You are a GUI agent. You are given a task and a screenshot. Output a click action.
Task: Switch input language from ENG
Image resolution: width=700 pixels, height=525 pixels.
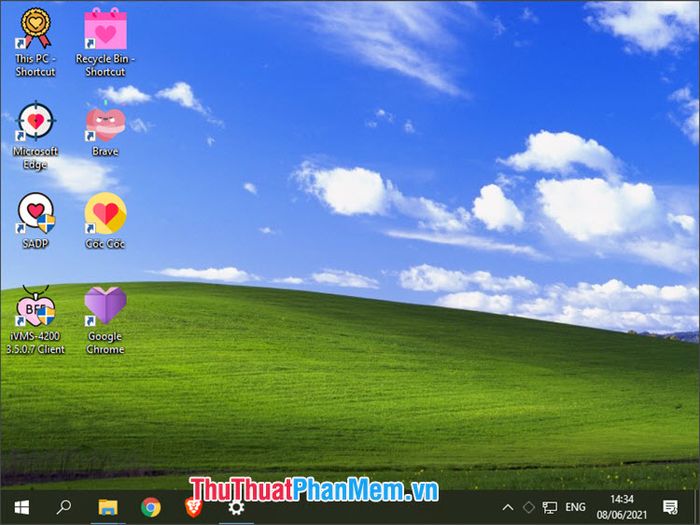575,507
